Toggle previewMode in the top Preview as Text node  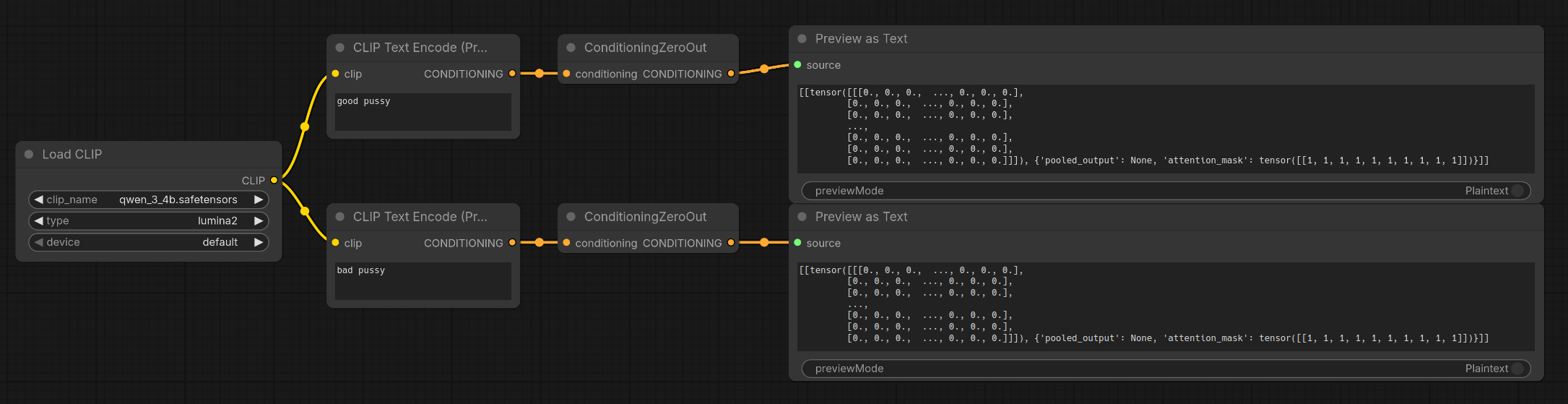click(1517, 191)
